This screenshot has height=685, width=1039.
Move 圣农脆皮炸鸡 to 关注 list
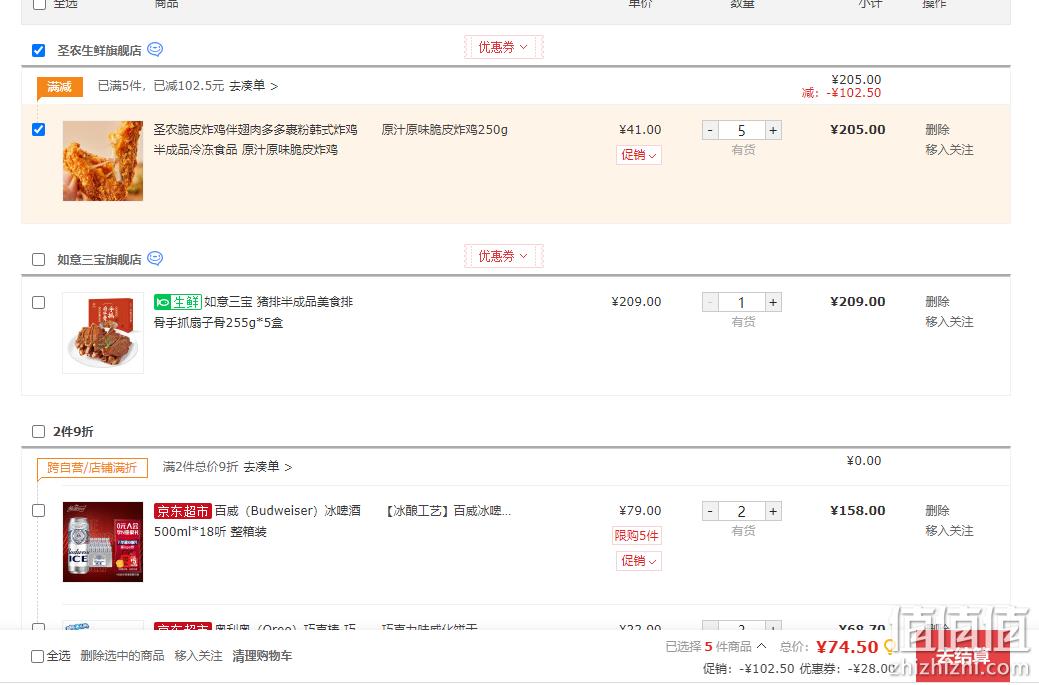point(949,150)
